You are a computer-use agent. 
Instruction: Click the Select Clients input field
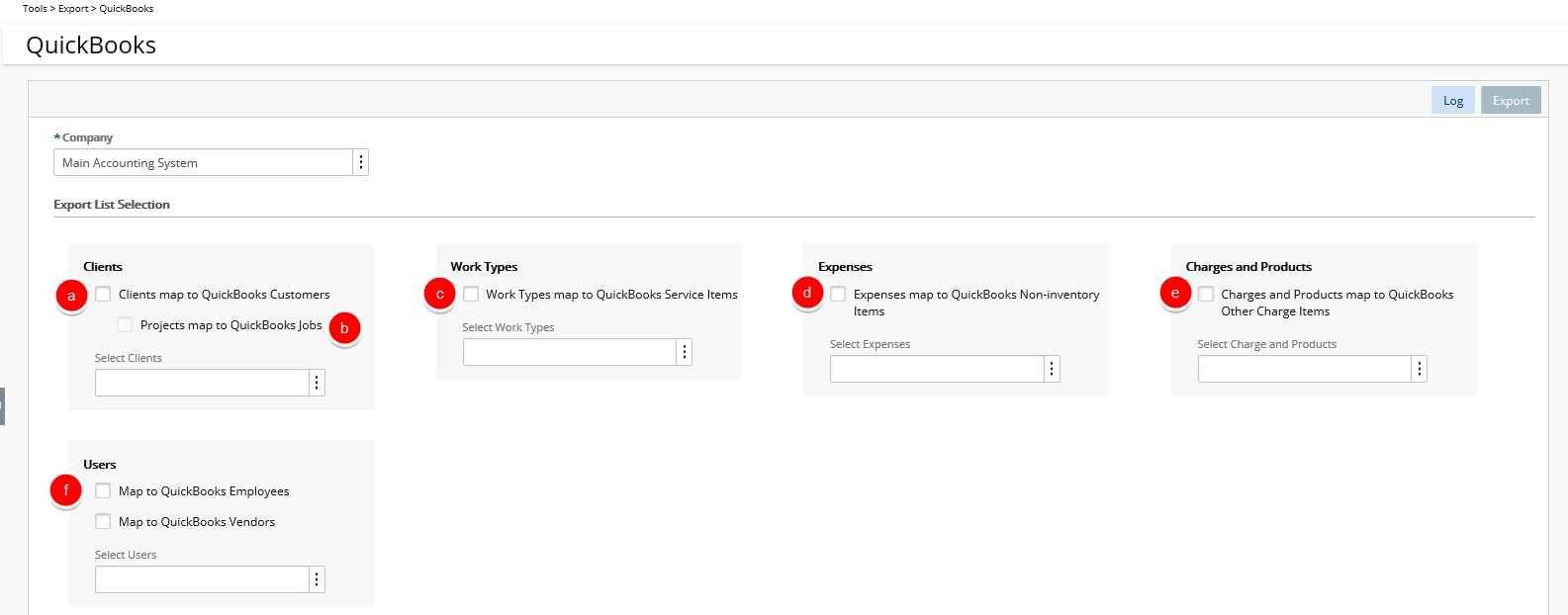pos(202,383)
